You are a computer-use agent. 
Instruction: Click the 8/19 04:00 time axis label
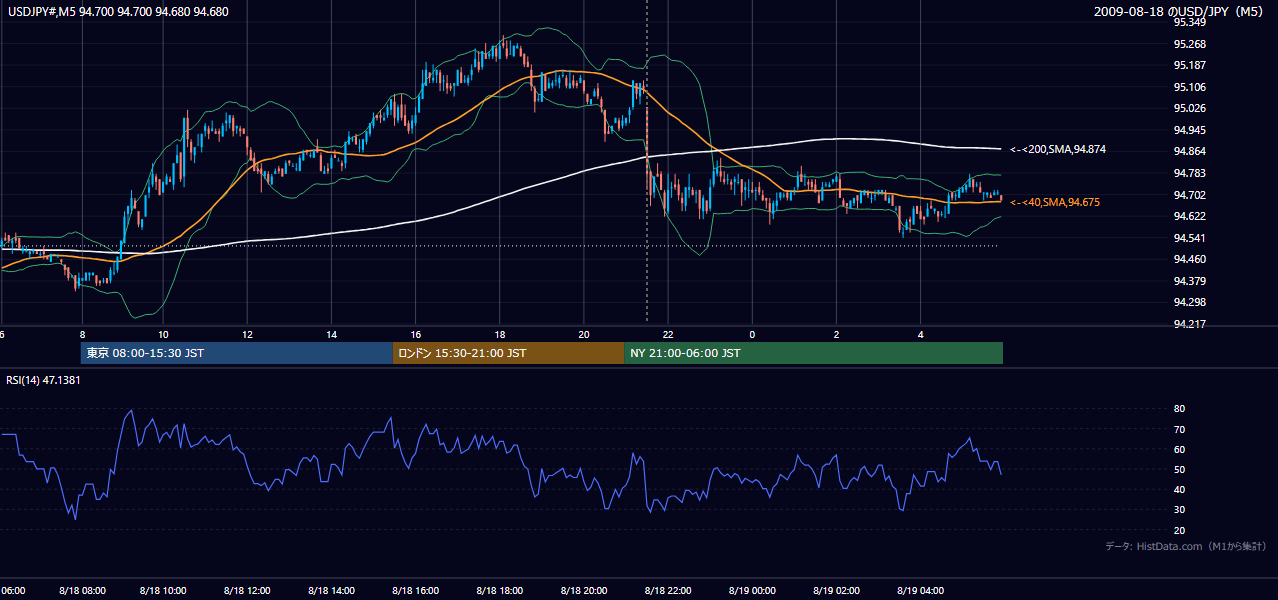(921, 591)
